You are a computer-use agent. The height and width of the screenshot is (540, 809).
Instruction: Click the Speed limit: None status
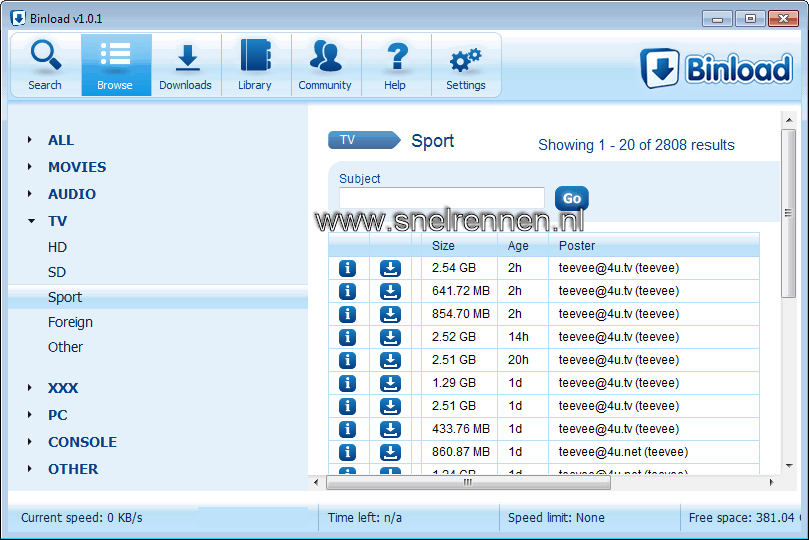click(556, 517)
